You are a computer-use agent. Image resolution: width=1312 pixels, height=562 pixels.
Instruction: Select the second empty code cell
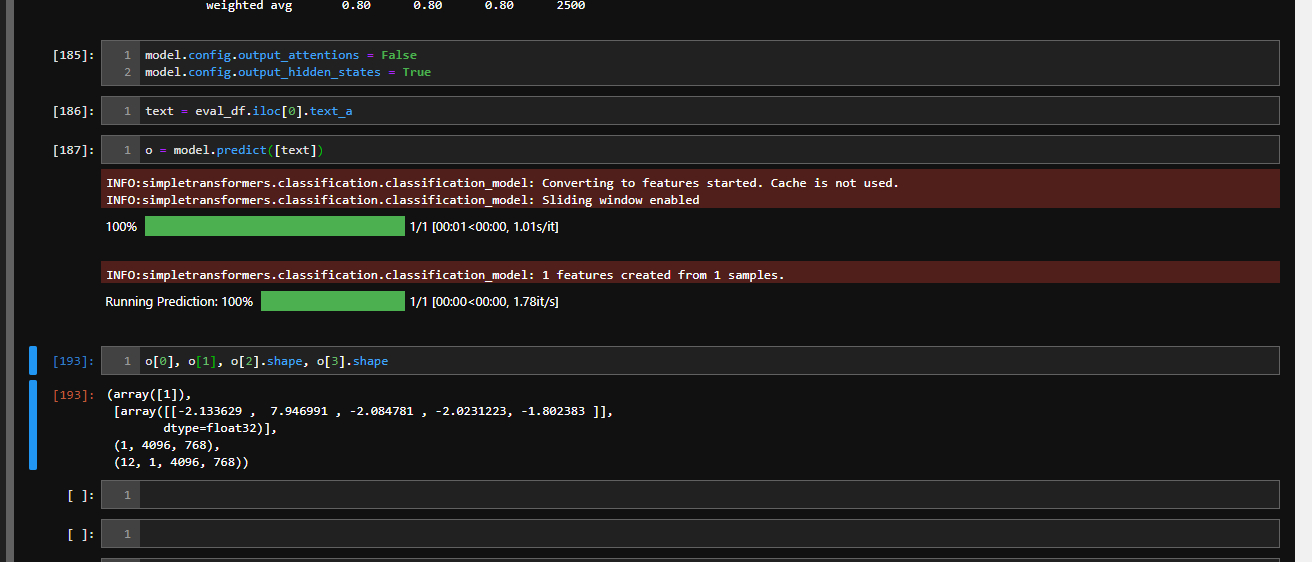[x=691, y=534]
